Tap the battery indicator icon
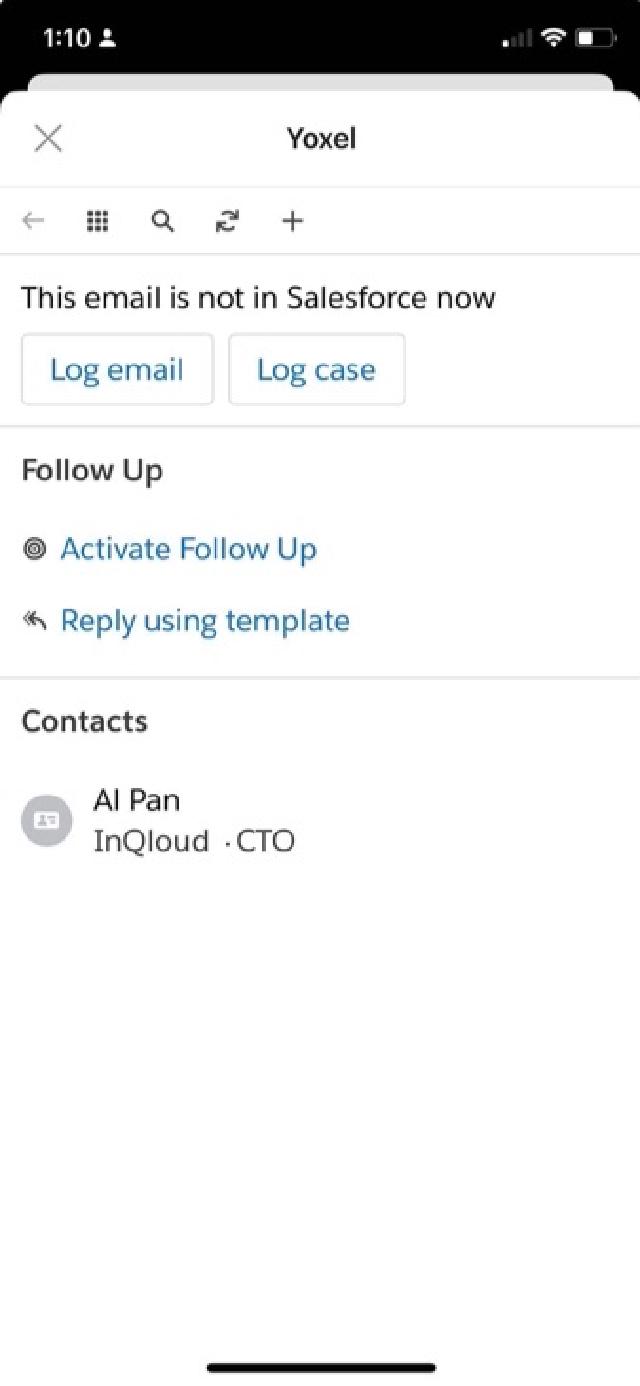The image size is (640, 1386). 596,38
